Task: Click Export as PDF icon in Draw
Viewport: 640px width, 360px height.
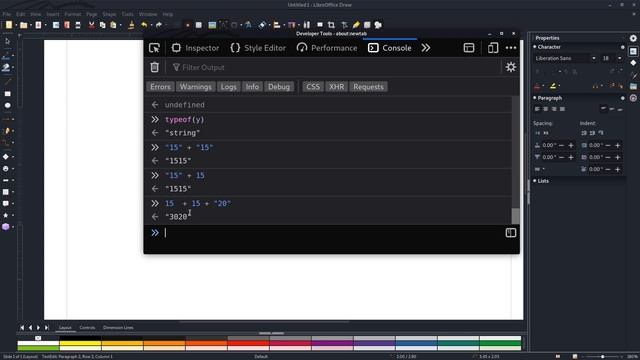Action: click(67, 25)
